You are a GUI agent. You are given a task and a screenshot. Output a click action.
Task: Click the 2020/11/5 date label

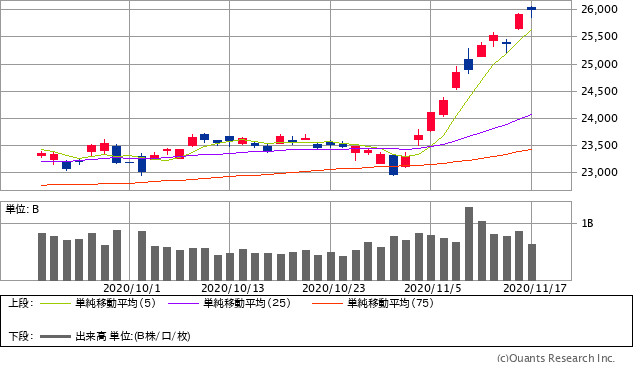point(432,288)
